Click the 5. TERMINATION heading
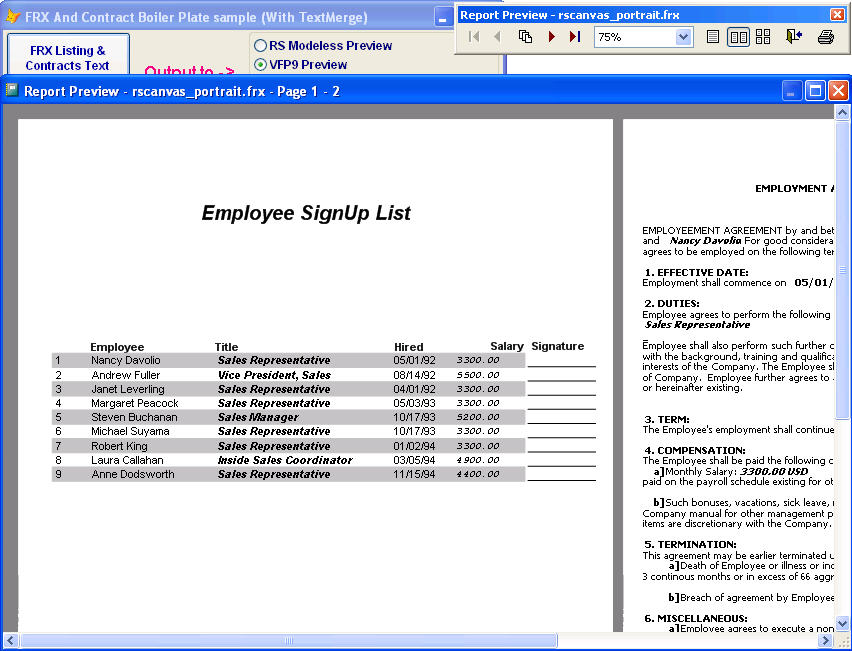Image resolution: width=852 pixels, height=651 pixels. click(691, 544)
